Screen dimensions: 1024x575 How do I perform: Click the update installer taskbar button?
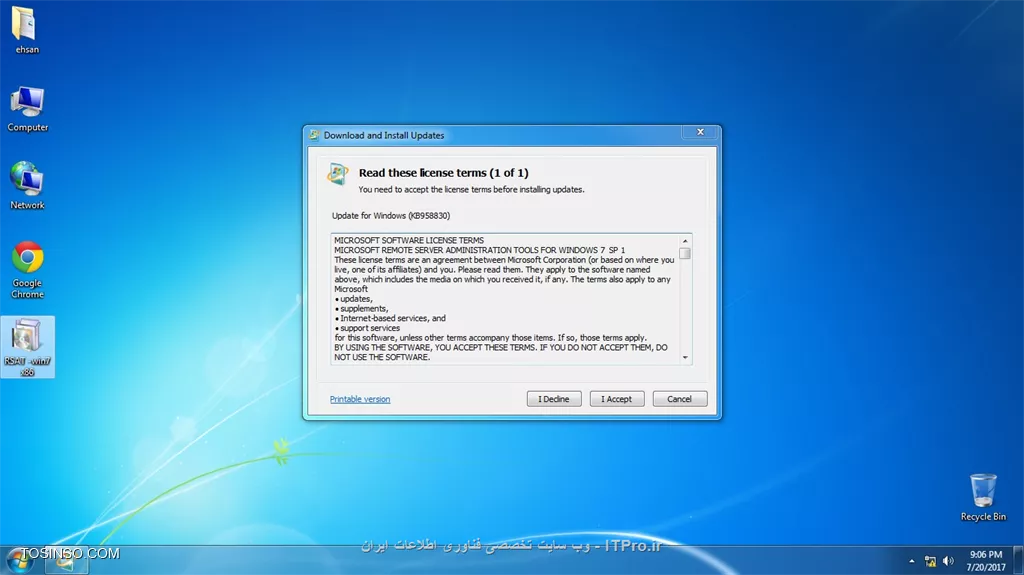(x=66, y=561)
